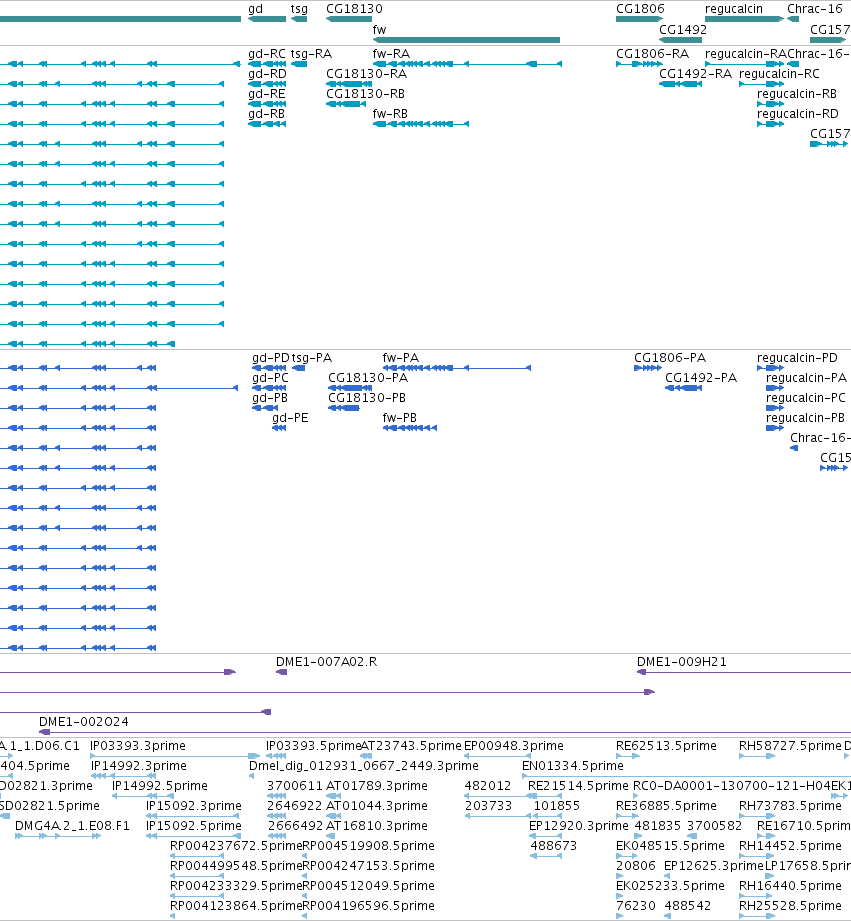851x921 pixels.
Task: Select transcript regucalcin-RD label
Action: pos(798,114)
